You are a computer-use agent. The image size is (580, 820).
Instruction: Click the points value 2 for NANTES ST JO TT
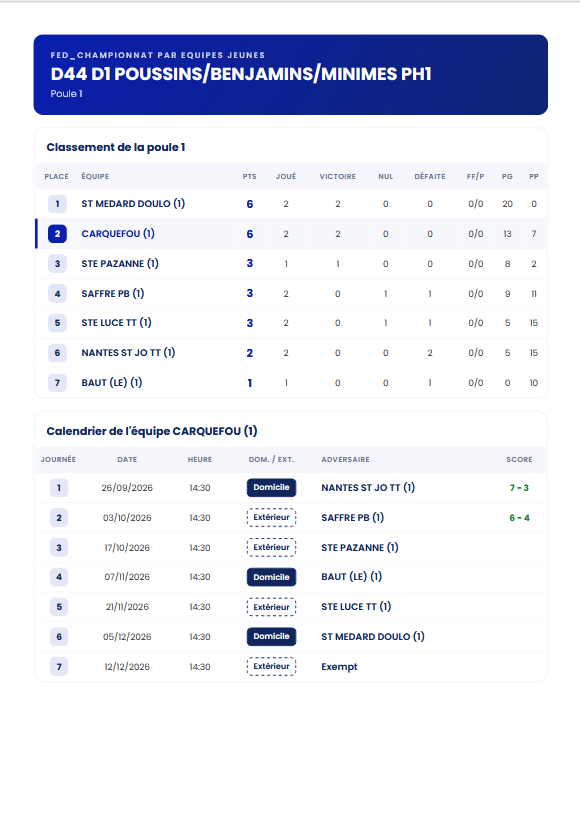249,352
